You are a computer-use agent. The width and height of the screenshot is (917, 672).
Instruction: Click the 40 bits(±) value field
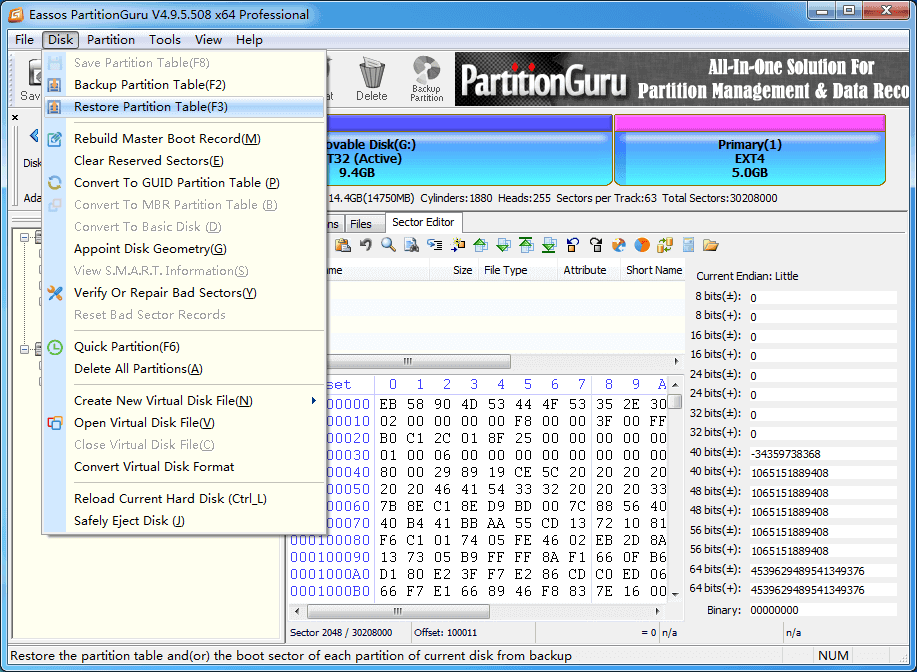[823, 454]
